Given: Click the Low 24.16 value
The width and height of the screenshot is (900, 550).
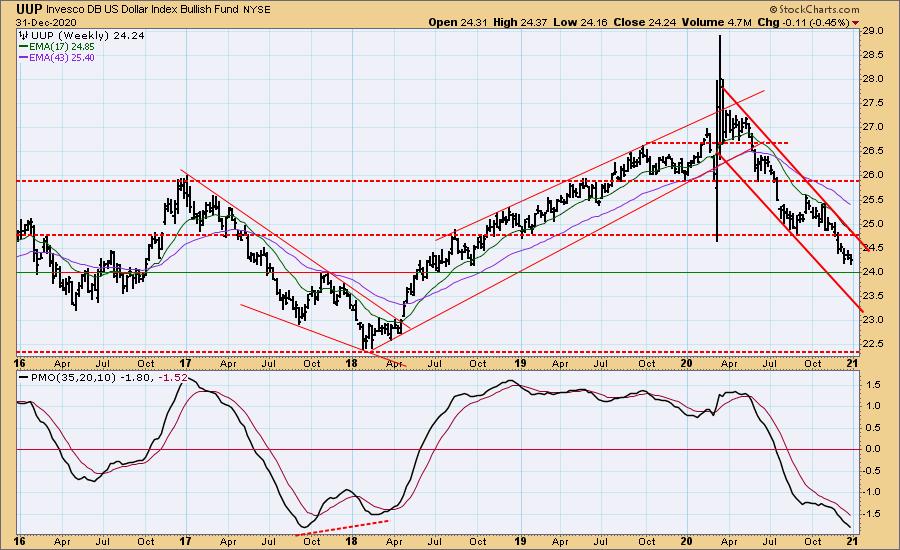Looking at the screenshot, I should pos(580,22).
